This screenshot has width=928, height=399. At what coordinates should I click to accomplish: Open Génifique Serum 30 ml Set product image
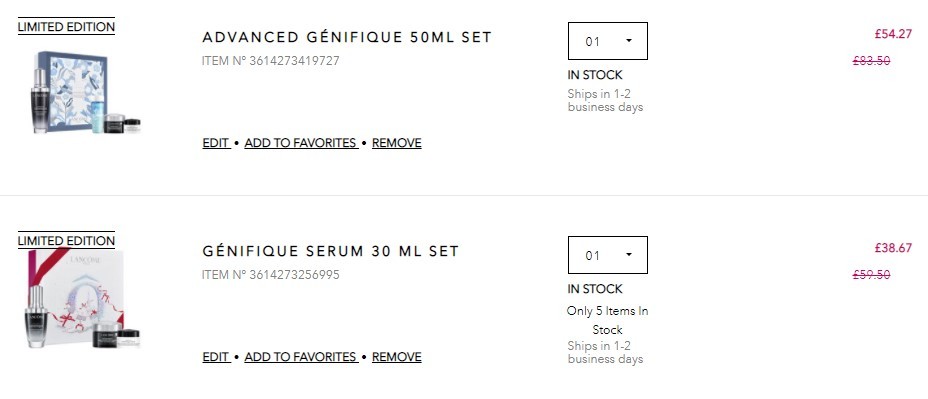click(83, 299)
